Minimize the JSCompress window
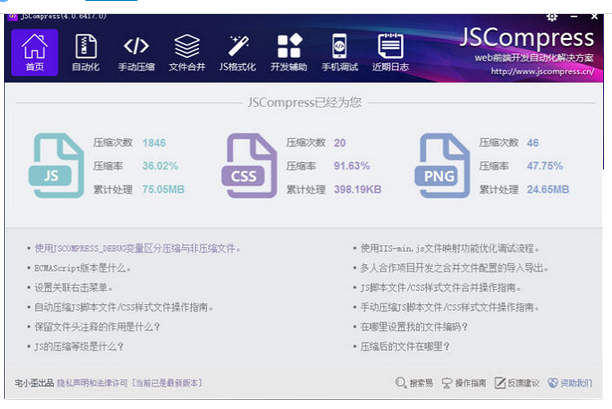Viewport: 612px width, 409px height. [x=574, y=17]
